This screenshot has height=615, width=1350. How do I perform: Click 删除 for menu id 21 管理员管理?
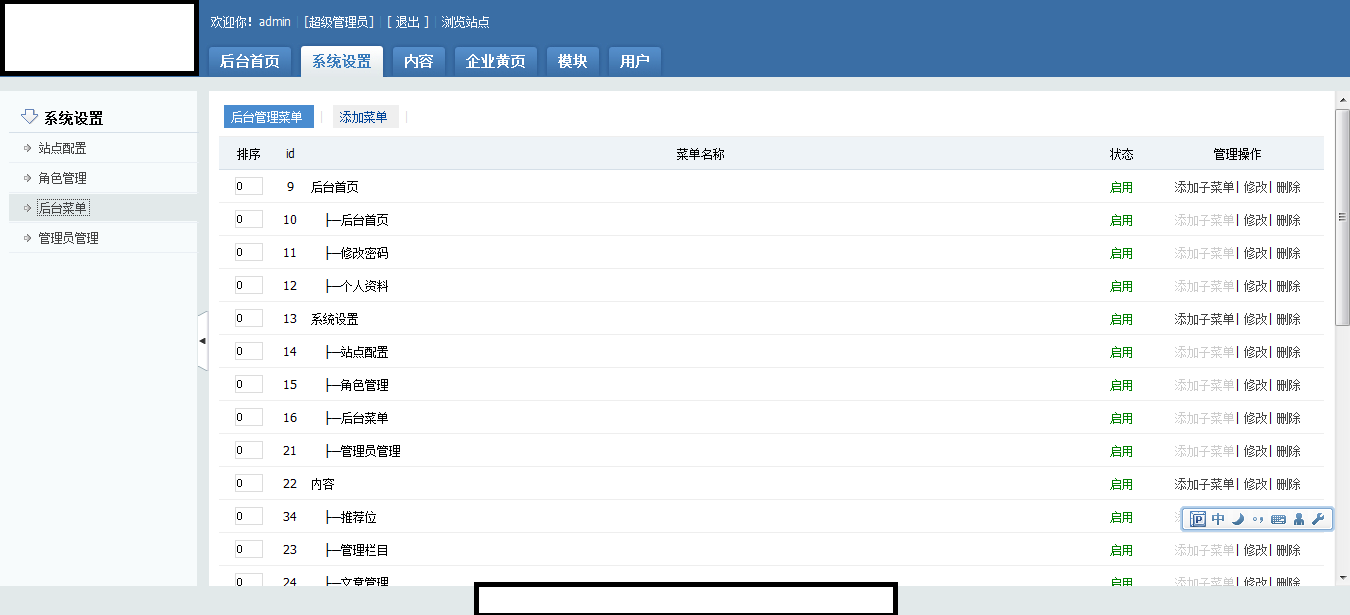click(x=1288, y=451)
